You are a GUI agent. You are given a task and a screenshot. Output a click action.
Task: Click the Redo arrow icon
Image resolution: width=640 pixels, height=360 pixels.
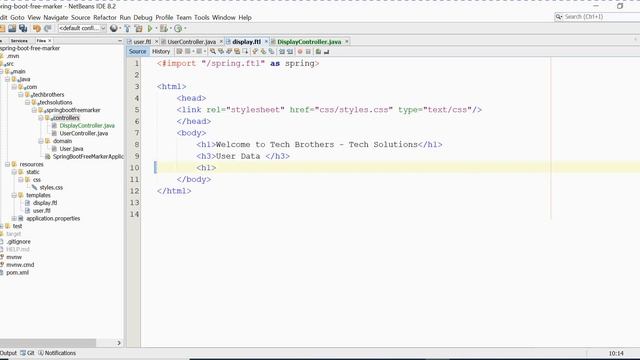48,28
